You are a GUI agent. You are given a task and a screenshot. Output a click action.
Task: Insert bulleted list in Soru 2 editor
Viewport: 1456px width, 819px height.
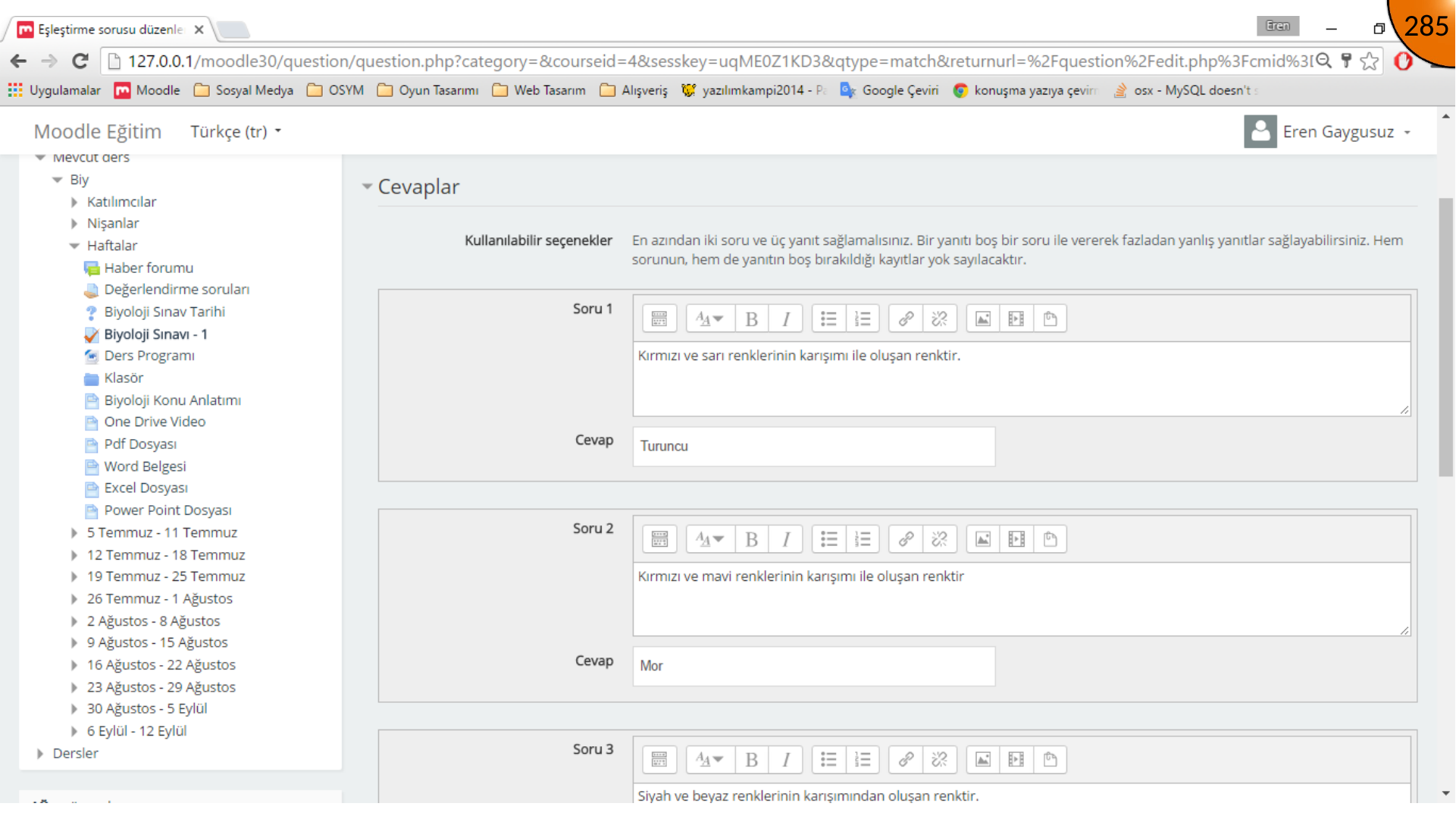828,539
